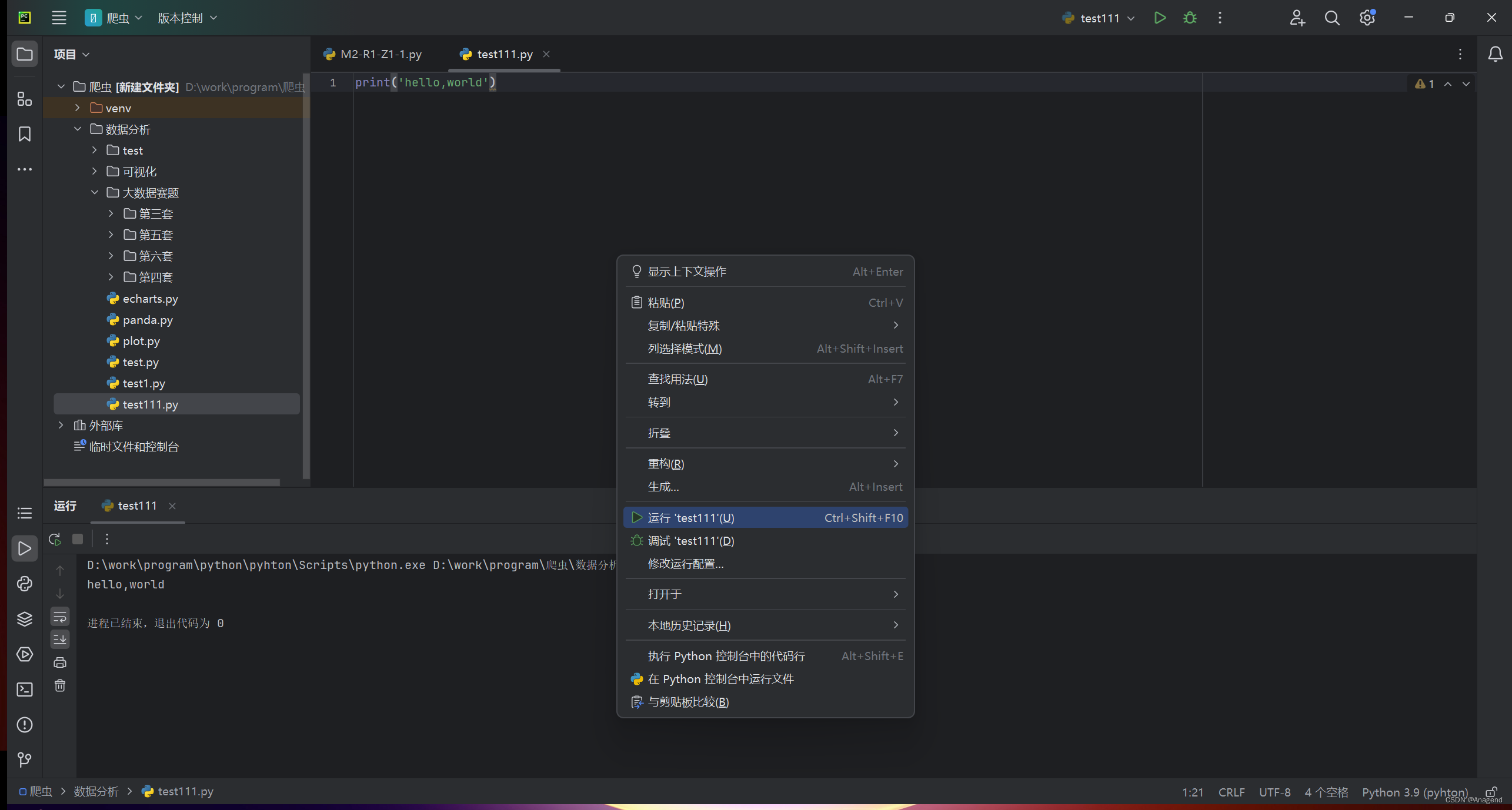Toggle soft-wrap in the run console
Screen dimensions: 1512x810
[59, 616]
